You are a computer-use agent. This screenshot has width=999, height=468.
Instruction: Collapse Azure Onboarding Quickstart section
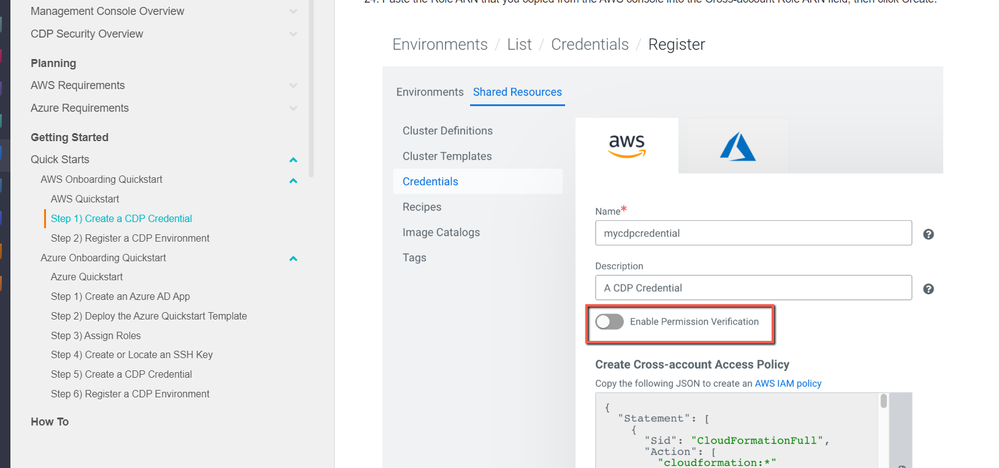293,259
